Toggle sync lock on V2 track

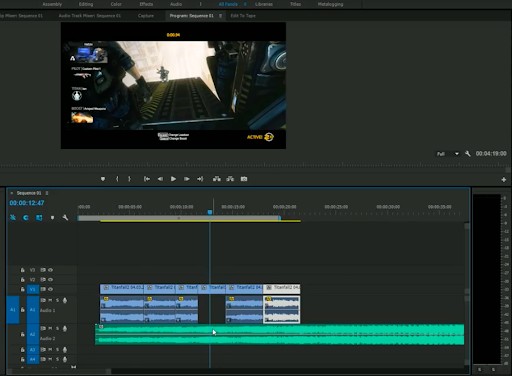[43, 280]
